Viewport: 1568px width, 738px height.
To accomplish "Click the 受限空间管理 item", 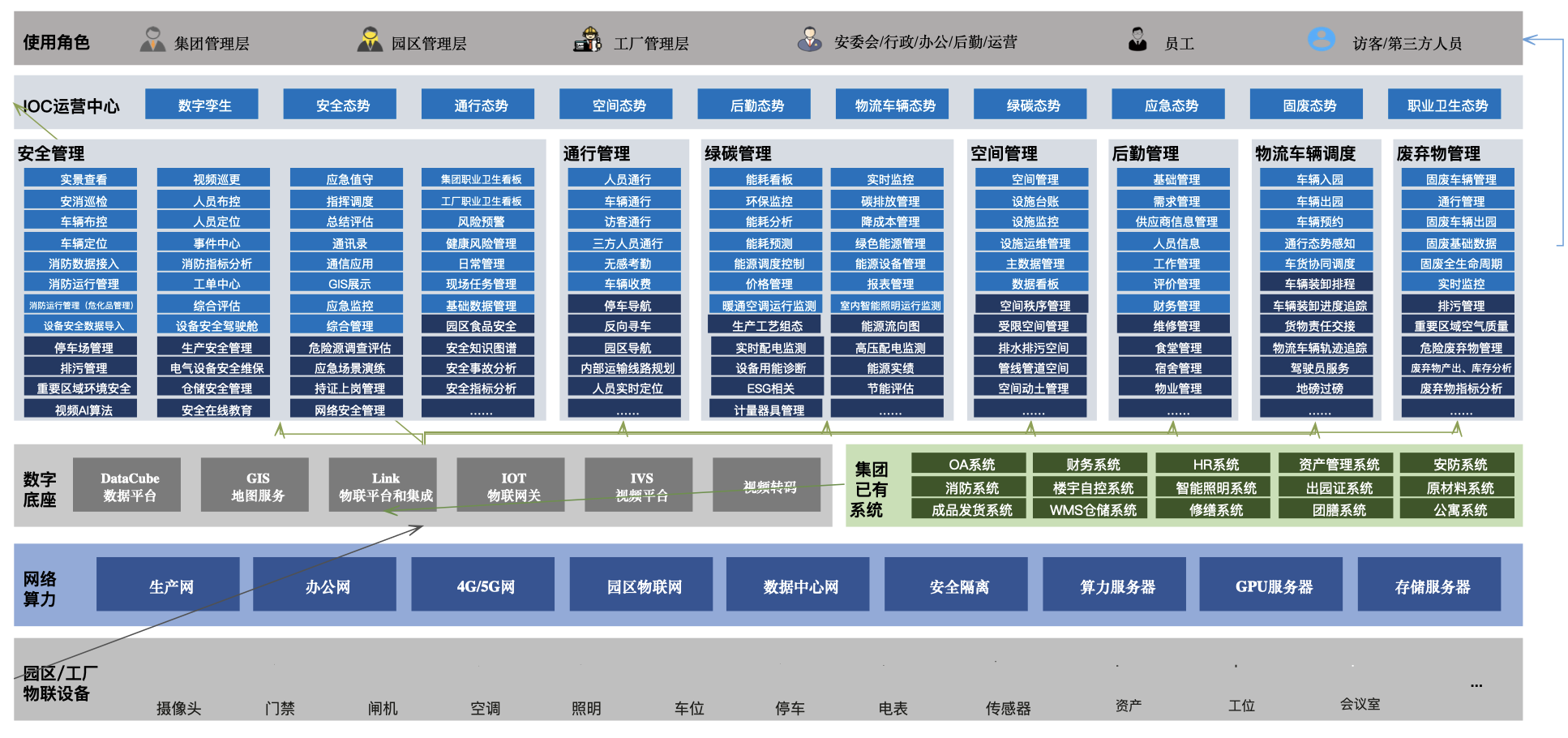I will [x=1032, y=325].
